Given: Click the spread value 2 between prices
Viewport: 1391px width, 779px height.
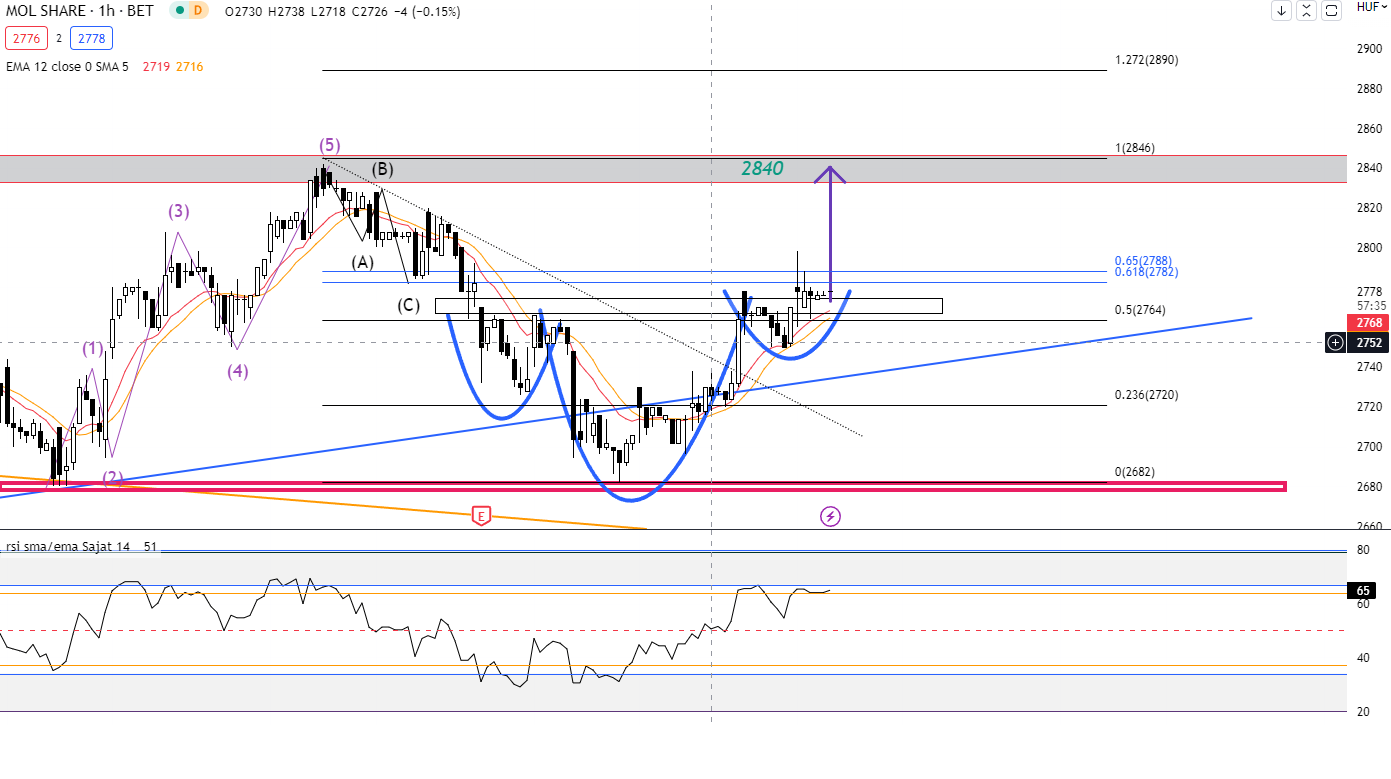Looking at the screenshot, I should 58,39.
